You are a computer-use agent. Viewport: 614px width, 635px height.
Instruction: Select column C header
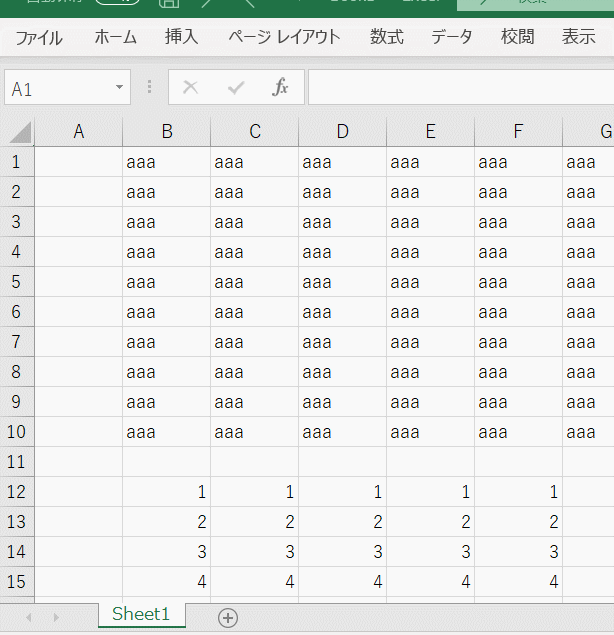(254, 132)
